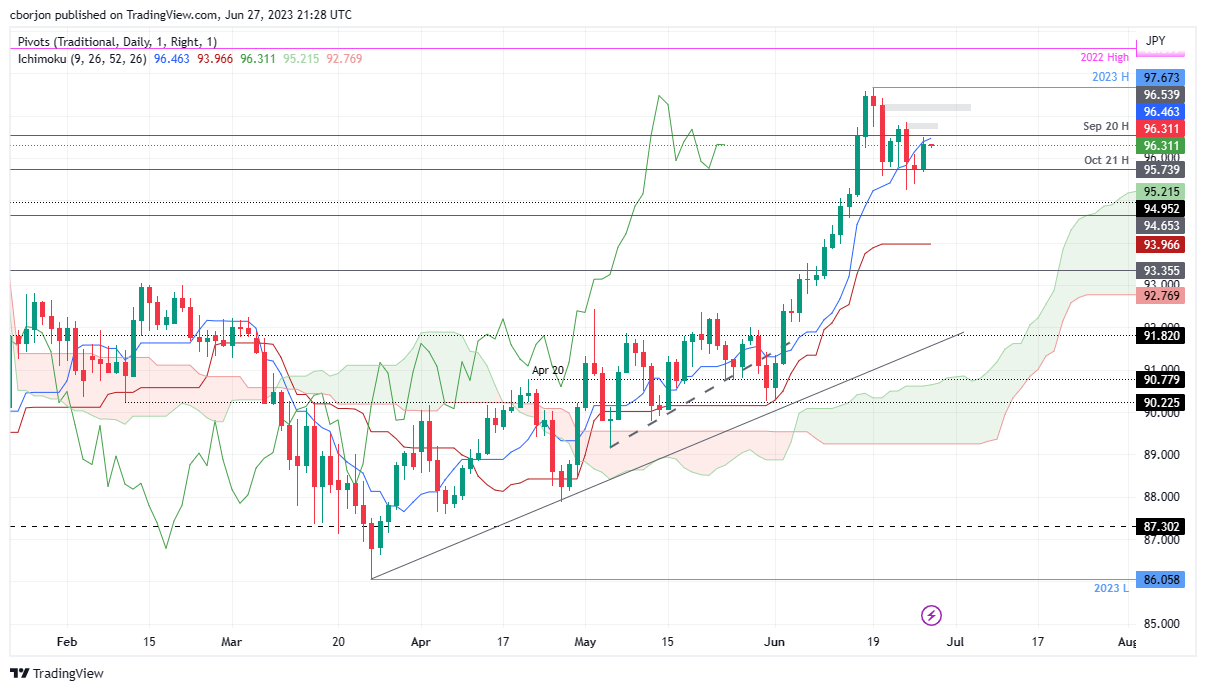Click the 2023 L label near 86.058
1206x691 pixels.
click(1110, 588)
